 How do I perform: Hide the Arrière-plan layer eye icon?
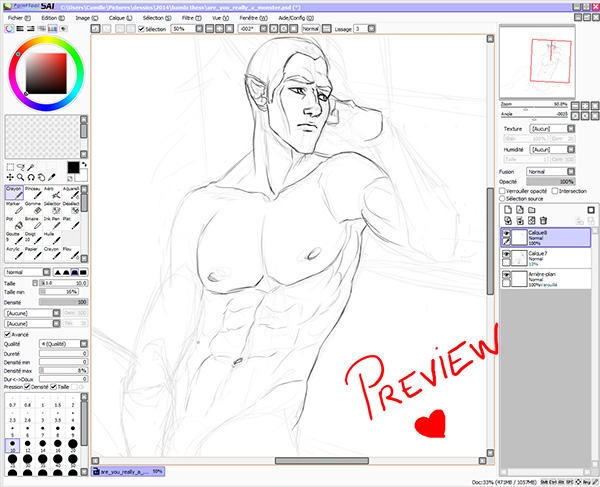(x=506, y=275)
